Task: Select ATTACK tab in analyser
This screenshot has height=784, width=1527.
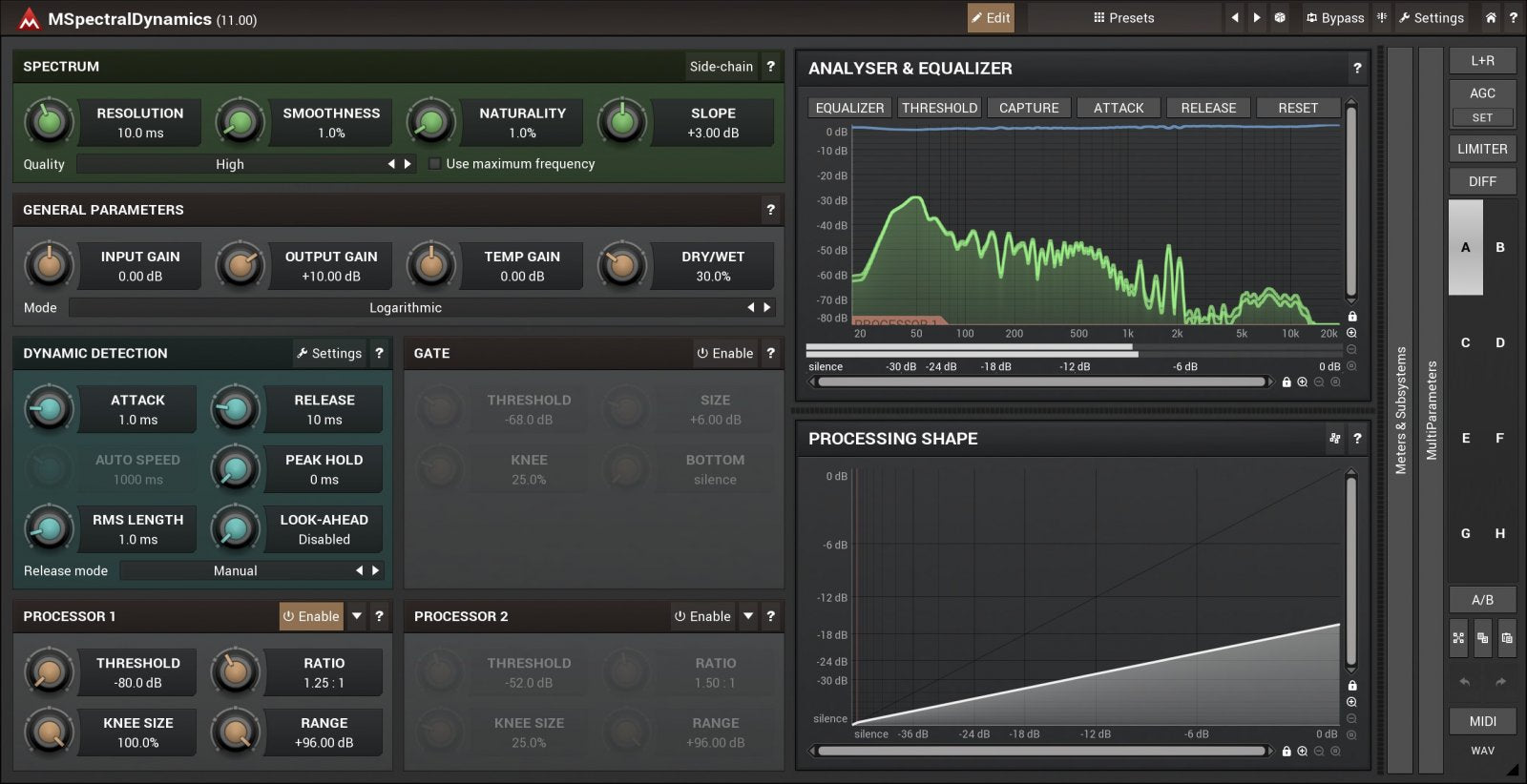Action: pyautogui.click(x=1119, y=108)
